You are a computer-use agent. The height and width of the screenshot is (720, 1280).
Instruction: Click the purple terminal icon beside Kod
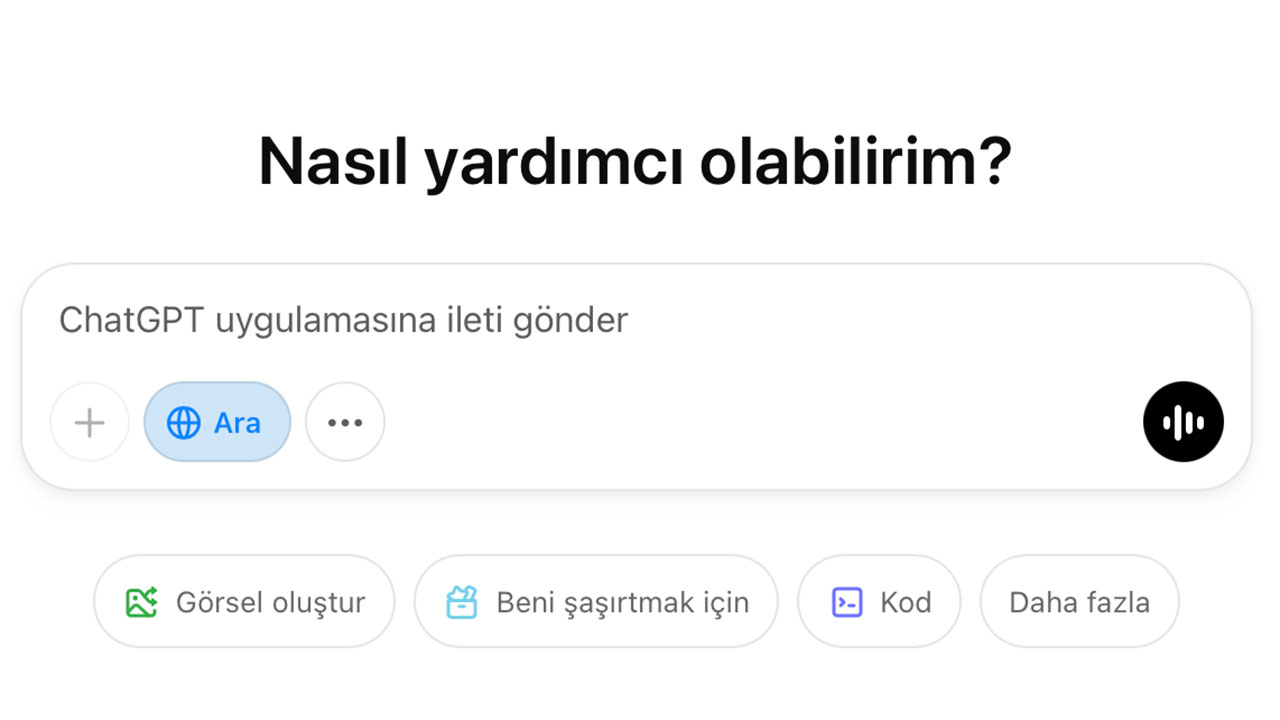(847, 602)
